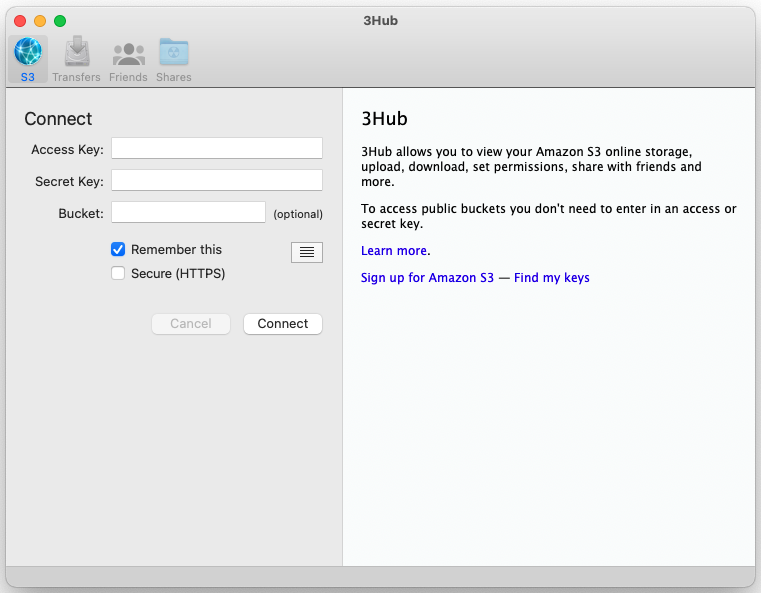Minimize the window using yellow button
The height and width of the screenshot is (593, 761).
click(40, 20)
